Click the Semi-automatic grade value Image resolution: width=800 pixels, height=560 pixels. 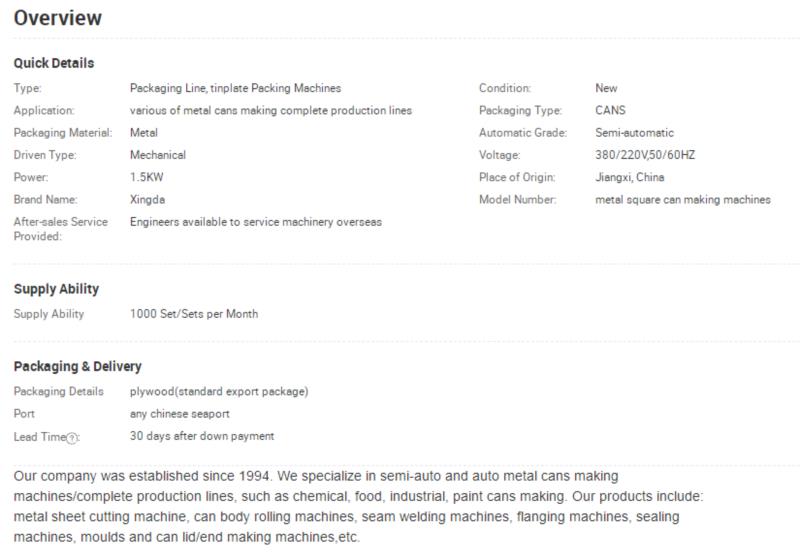point(634,133)
